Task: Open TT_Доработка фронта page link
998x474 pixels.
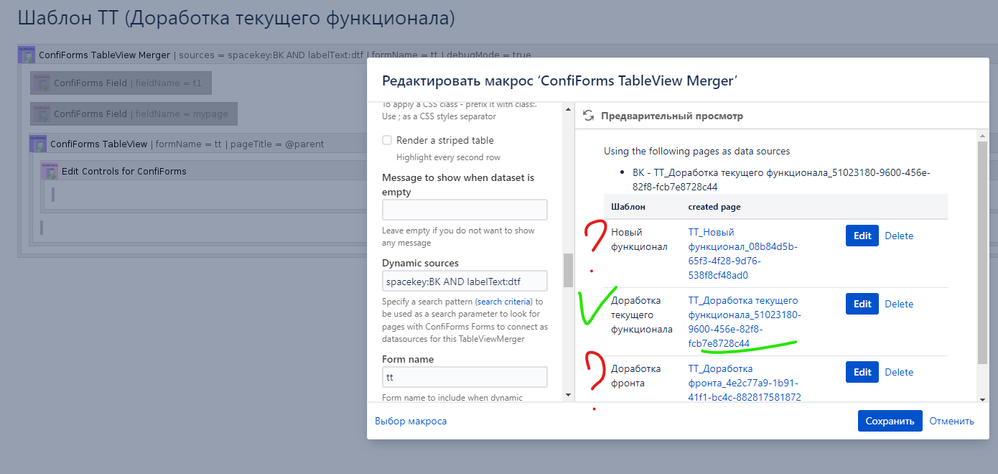Action: coord(744,383)
